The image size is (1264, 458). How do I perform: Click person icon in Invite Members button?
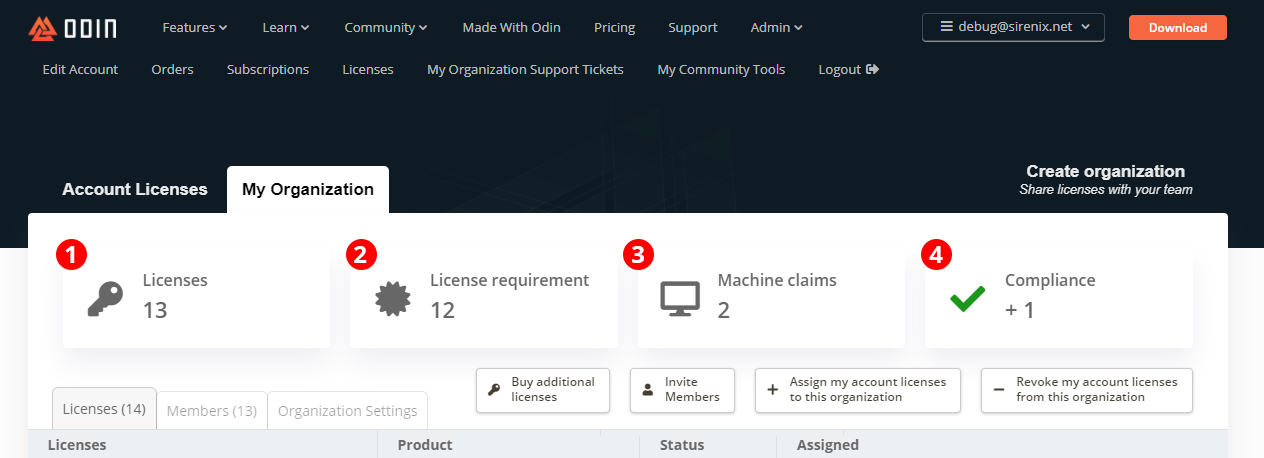click(647, 390)
